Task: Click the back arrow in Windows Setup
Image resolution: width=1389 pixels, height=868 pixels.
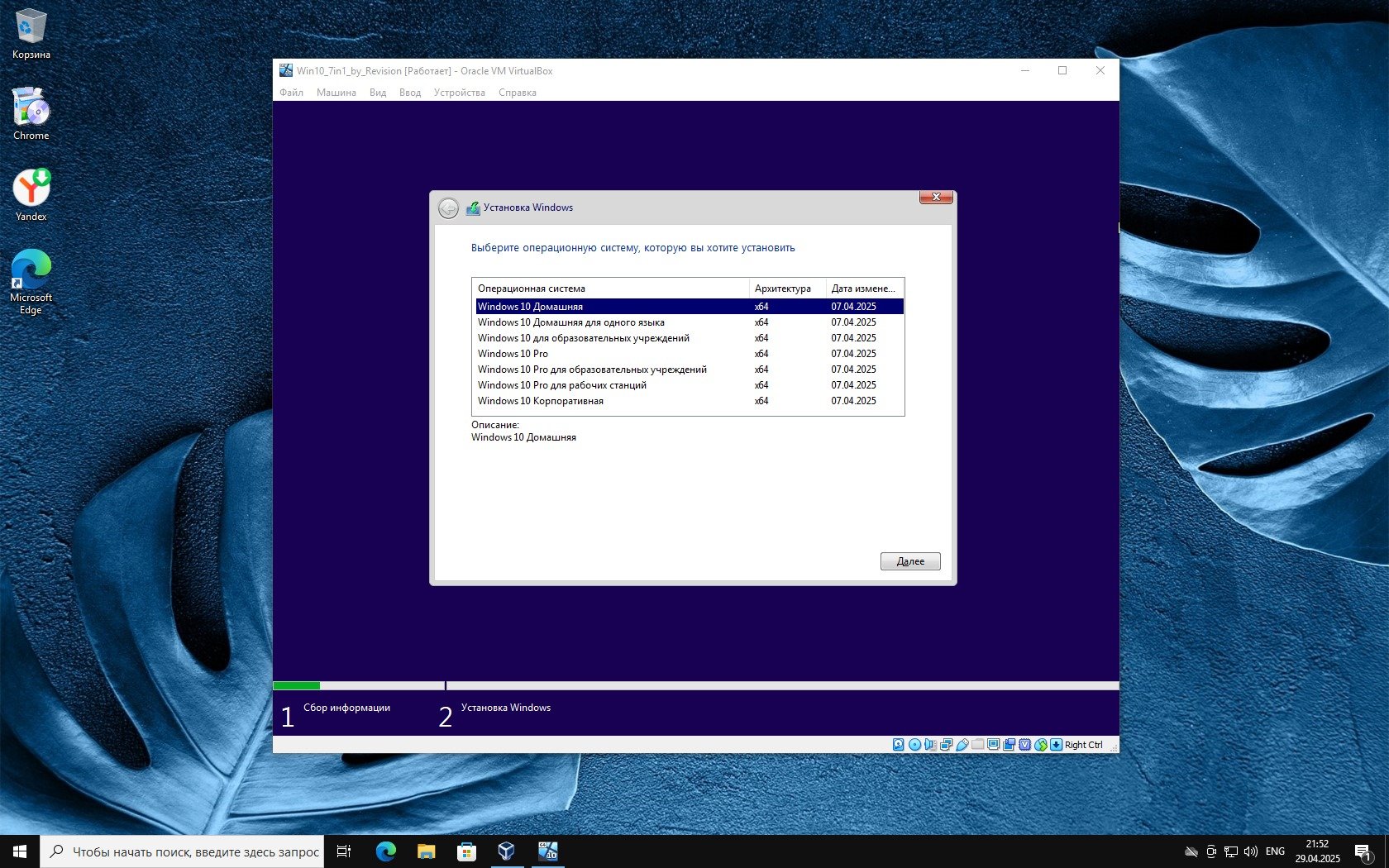Action: click(x=448, y=208)
